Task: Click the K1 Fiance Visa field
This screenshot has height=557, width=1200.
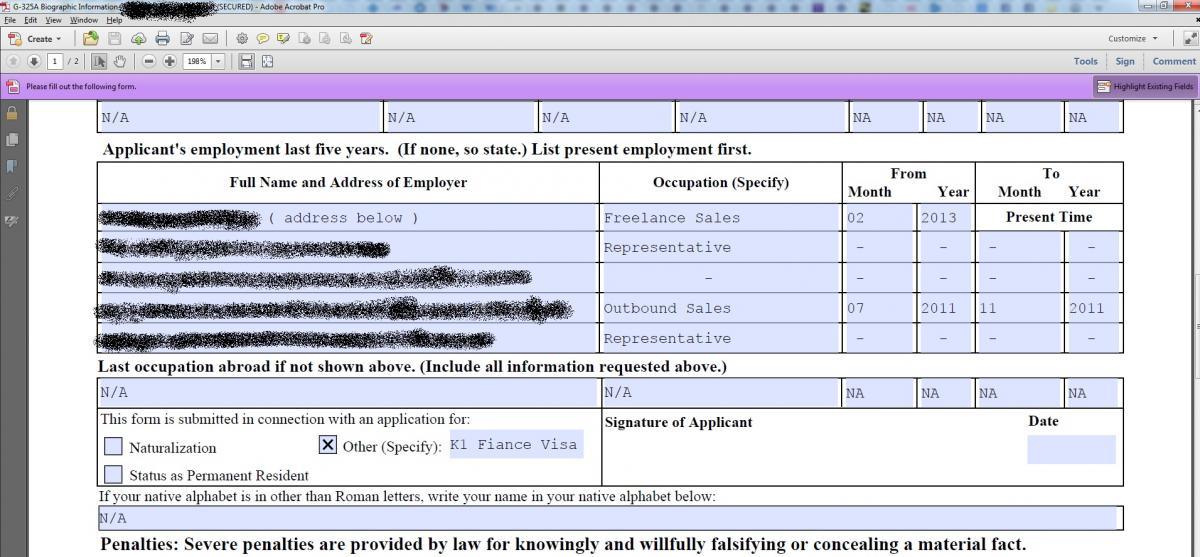Action: [514, 445]
